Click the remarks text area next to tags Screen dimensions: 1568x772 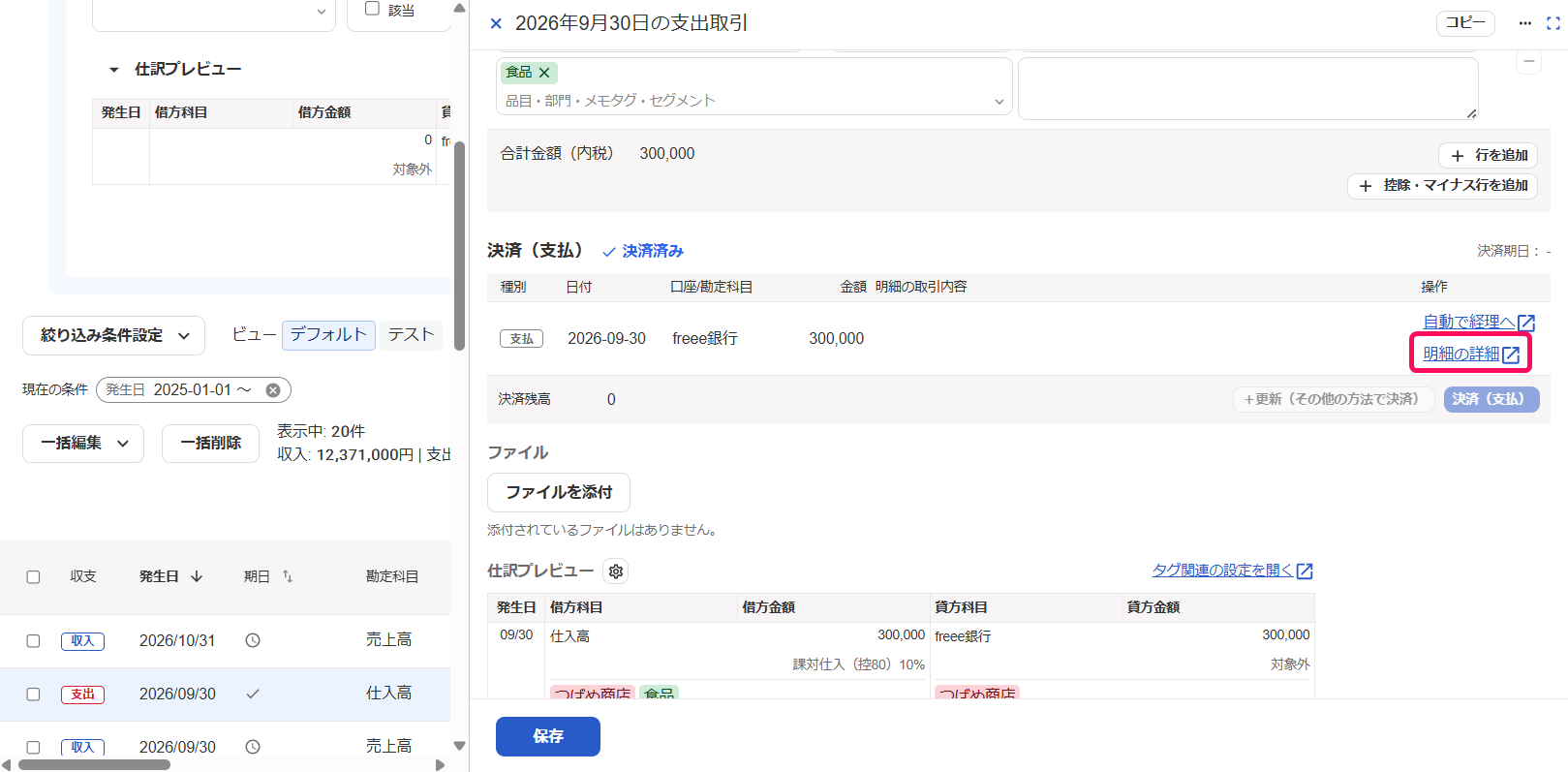1248,89
